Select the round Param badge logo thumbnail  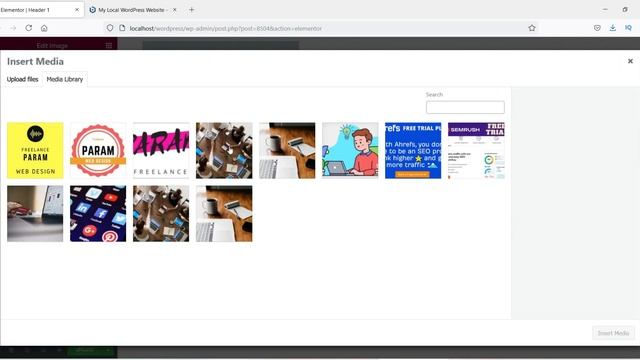coord(98,150)
